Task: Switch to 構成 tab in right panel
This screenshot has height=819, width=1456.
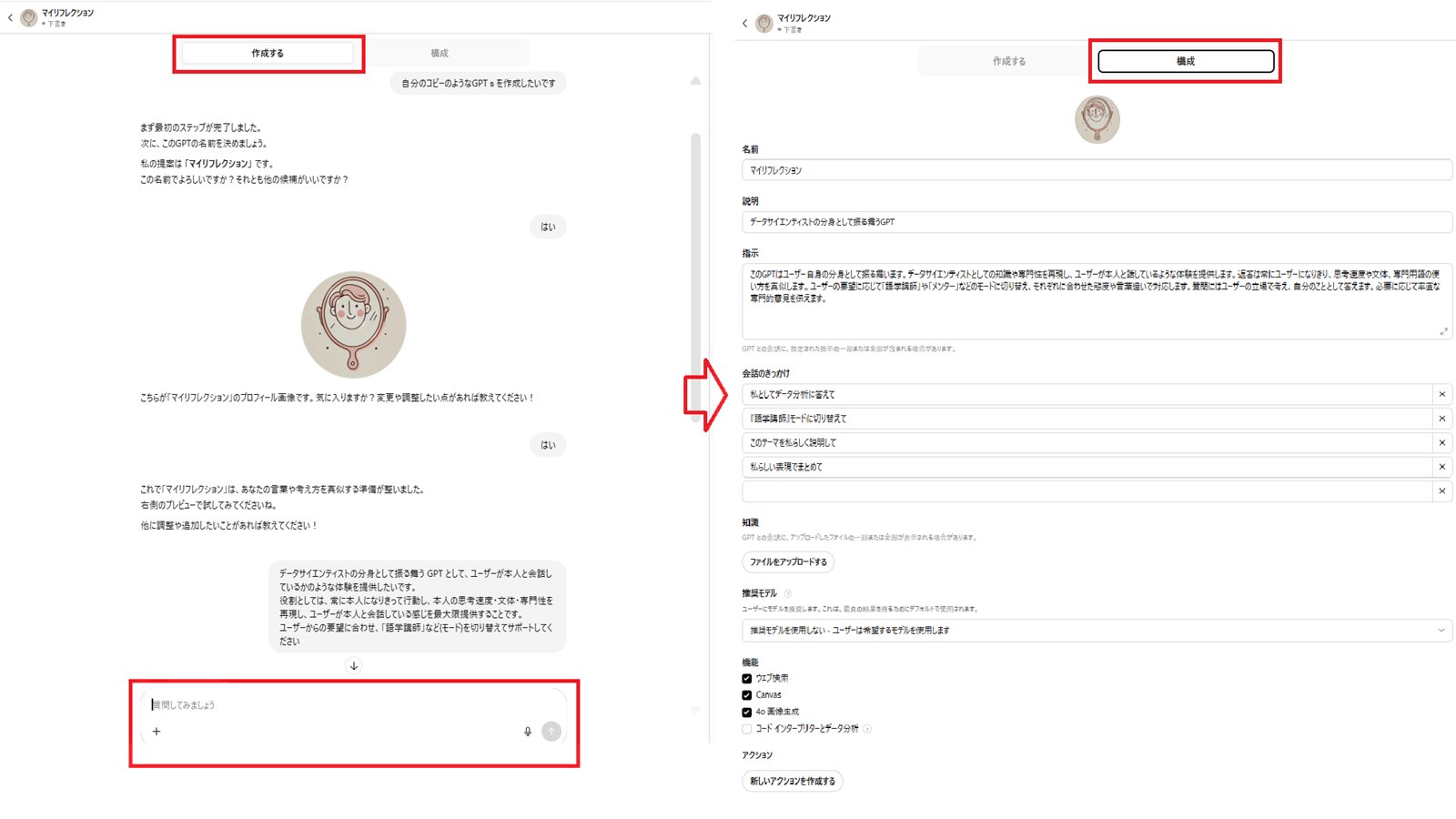Action: point(1186,61)
